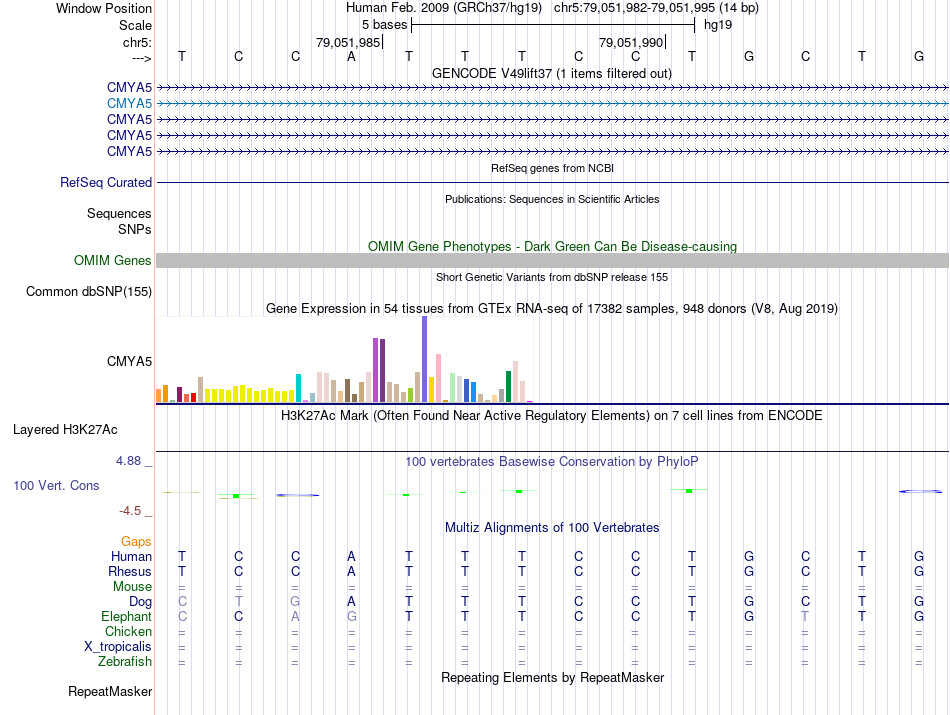Click the Multiz Alignments of 100 Vertebrates title

(552, 527)
